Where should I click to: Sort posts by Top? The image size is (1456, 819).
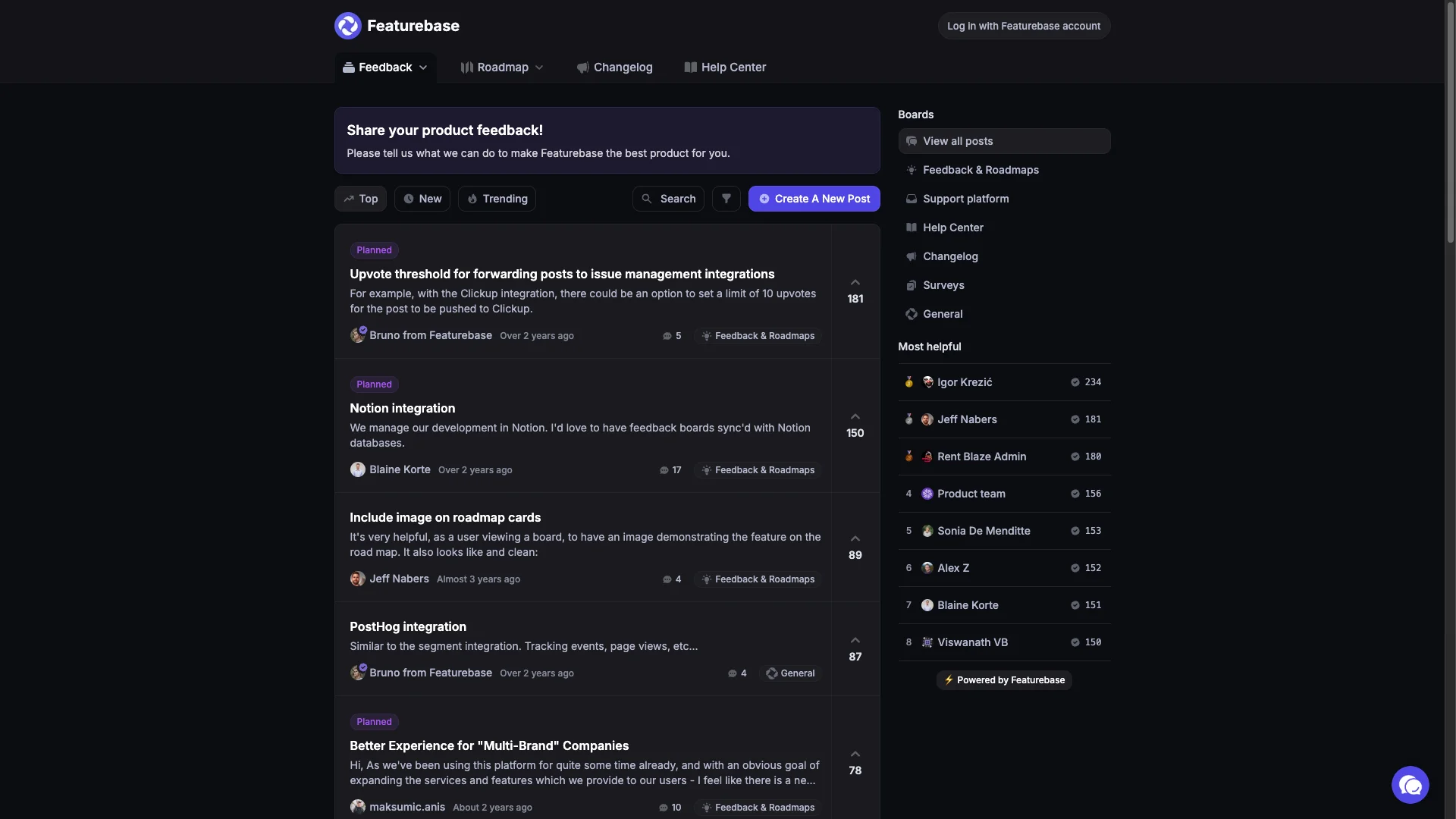[360, 199]
